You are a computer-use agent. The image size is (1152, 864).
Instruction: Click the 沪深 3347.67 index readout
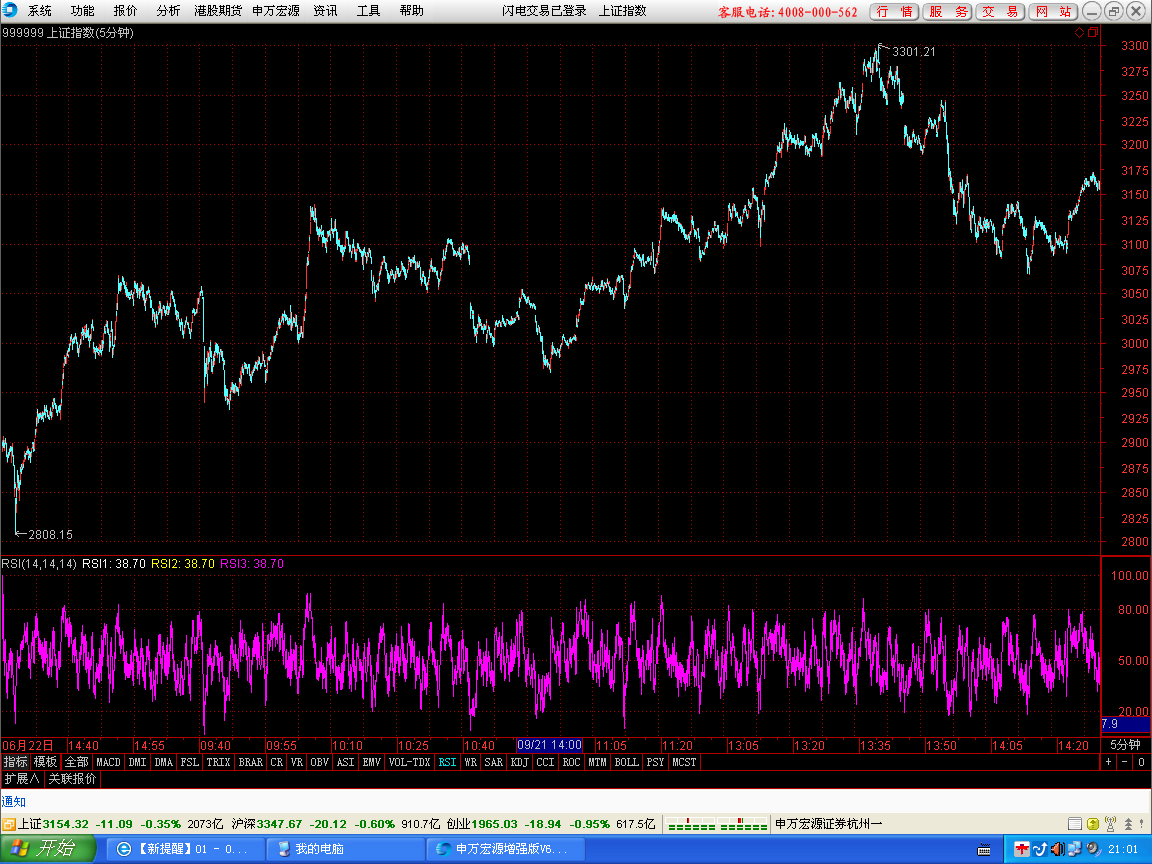point(267,824)
